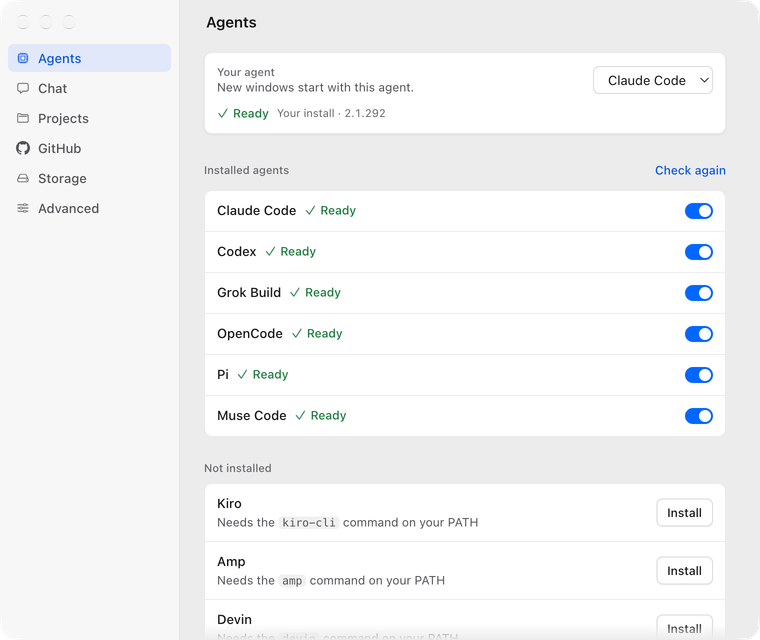This screenshot has height=640, width=760.
Task: Open the Agents settings section
Action: pos(90,58)
